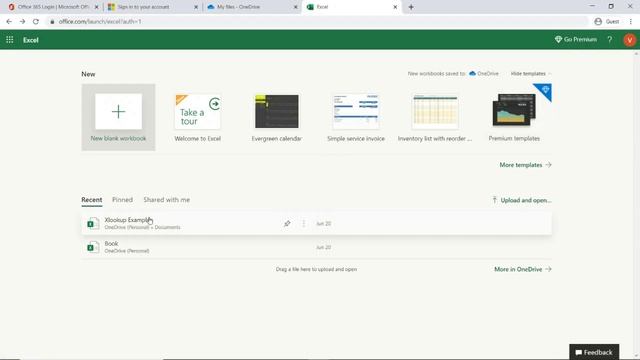Switch to the Shared with me tab
Screen dimensions: 640x360
click(167, 200)
